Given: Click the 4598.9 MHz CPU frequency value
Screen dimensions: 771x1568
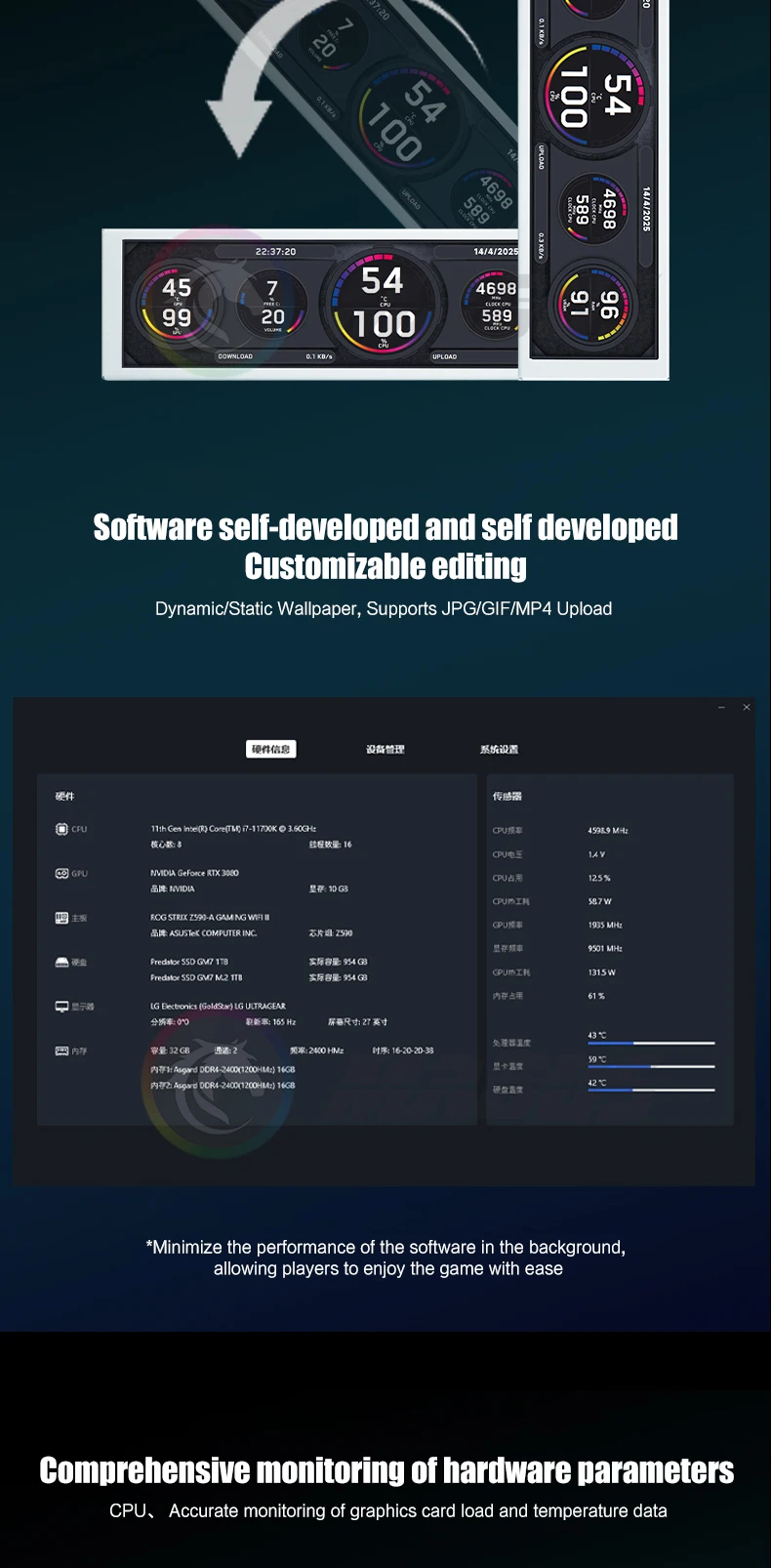Looking at the screenshot, I should point(608,831).
